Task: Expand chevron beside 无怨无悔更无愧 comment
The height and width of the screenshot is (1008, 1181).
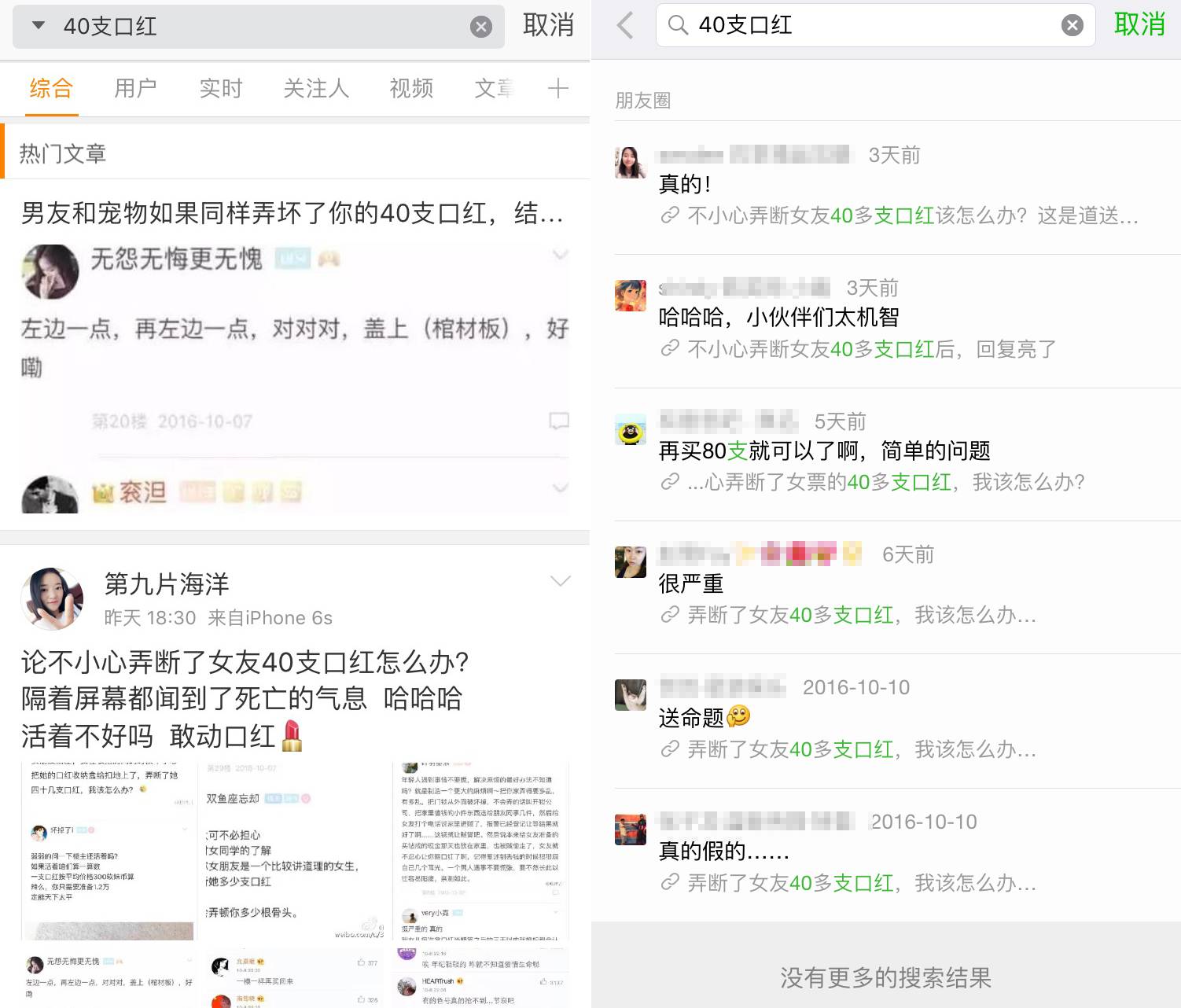Action: [x=560, y=255]
